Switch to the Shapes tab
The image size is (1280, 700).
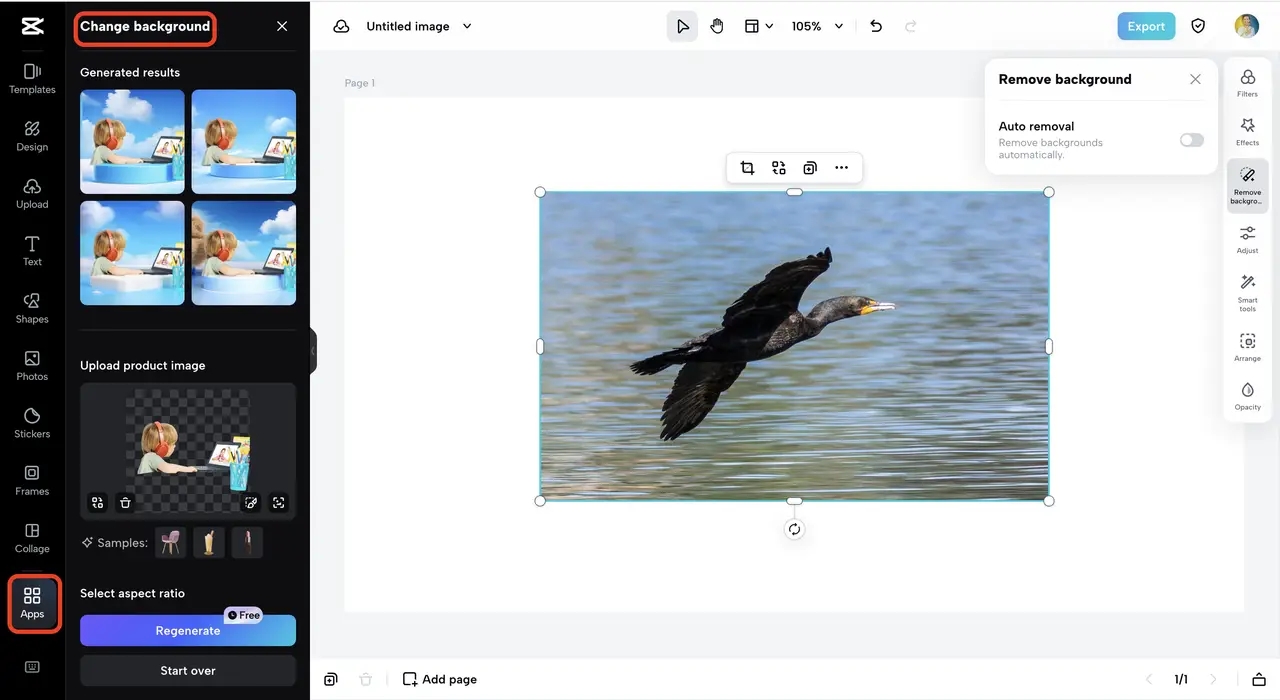(x=32, y=307)
